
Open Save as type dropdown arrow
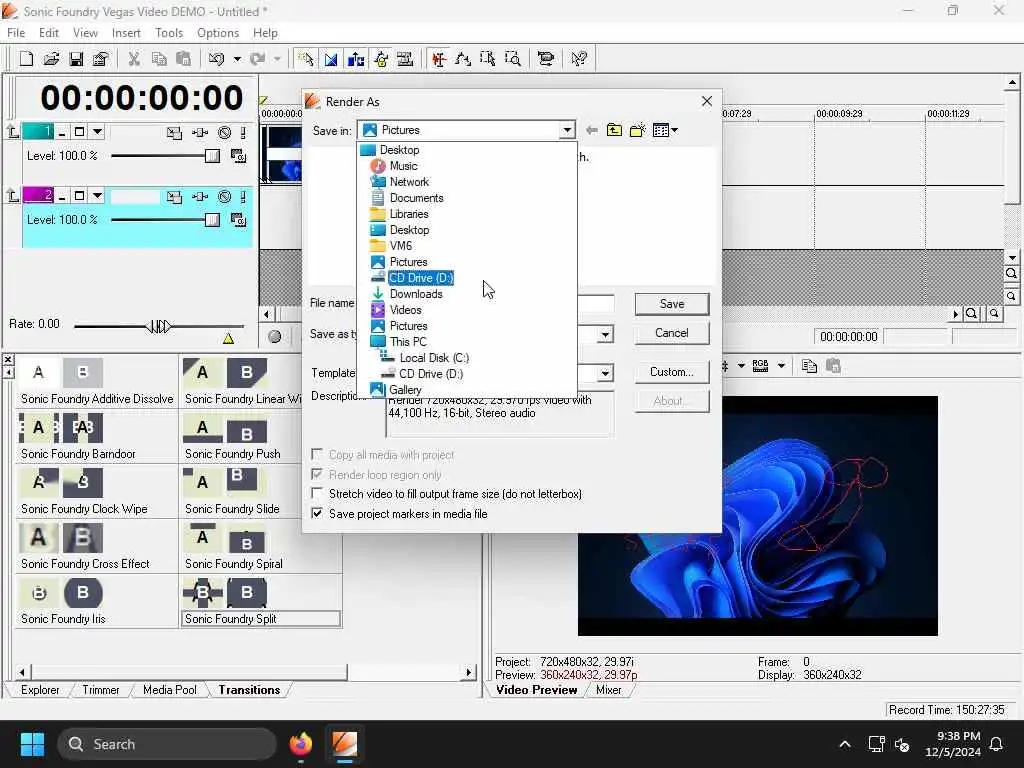click(x=605, y=335)
